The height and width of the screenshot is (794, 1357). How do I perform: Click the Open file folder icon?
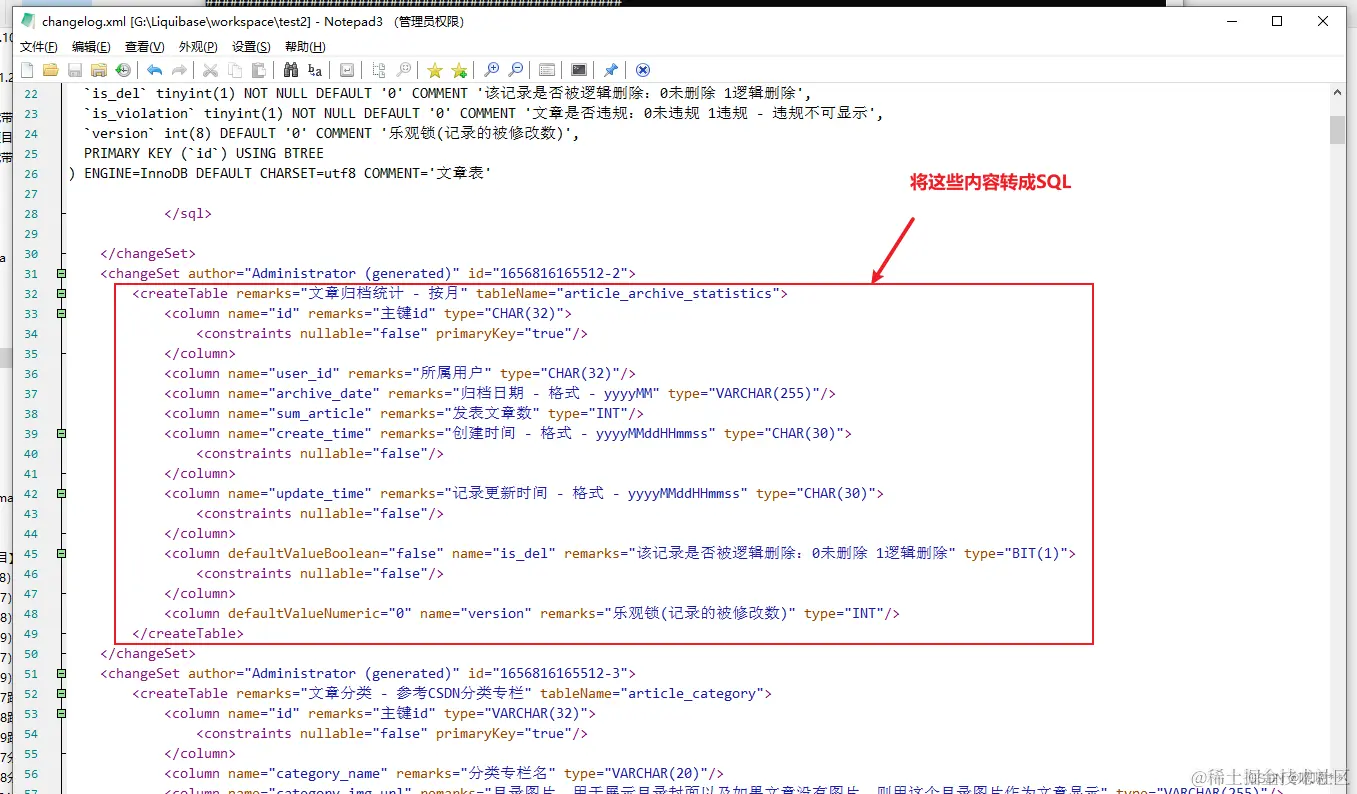pyautogui.click(x=51, y=70)
